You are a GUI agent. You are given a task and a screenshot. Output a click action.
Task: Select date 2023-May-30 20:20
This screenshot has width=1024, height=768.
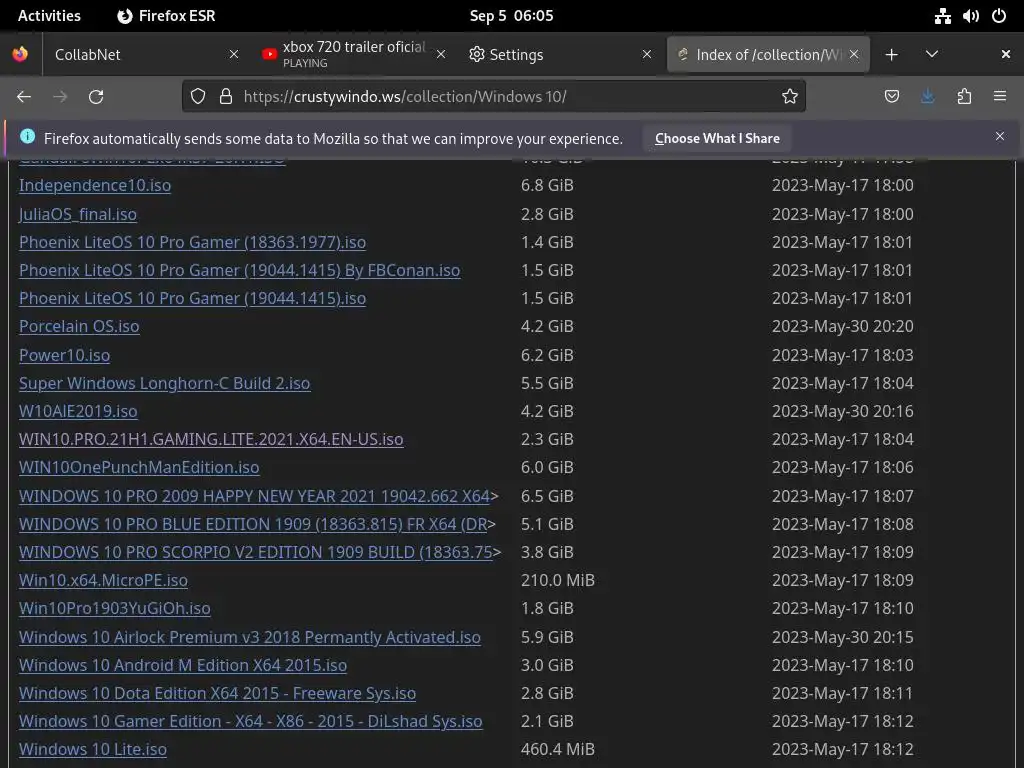click(x=842, y=326)
